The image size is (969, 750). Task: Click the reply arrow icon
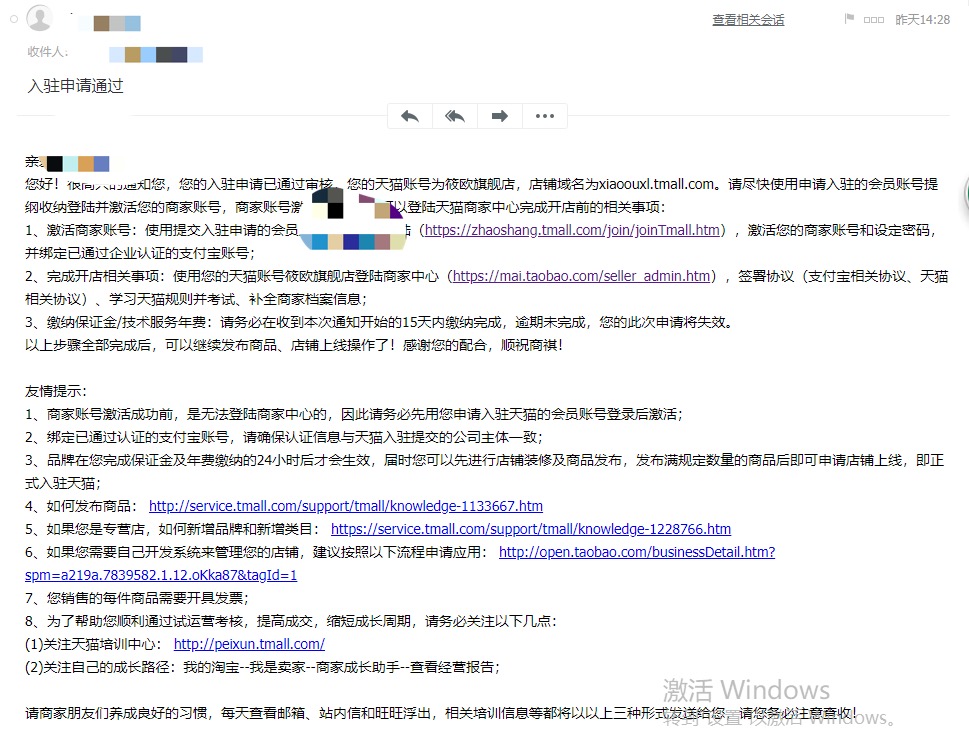tap(410, 116)
